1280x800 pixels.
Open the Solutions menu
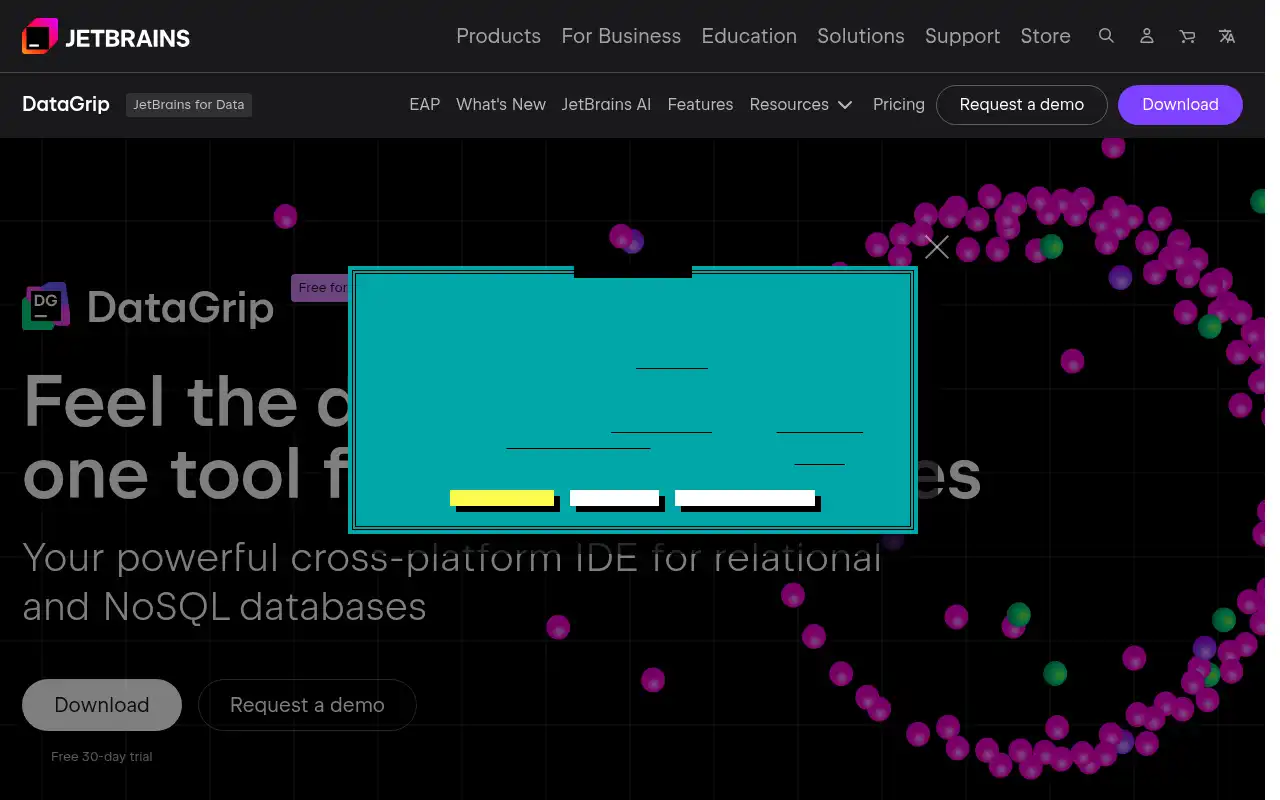point(861,36)
